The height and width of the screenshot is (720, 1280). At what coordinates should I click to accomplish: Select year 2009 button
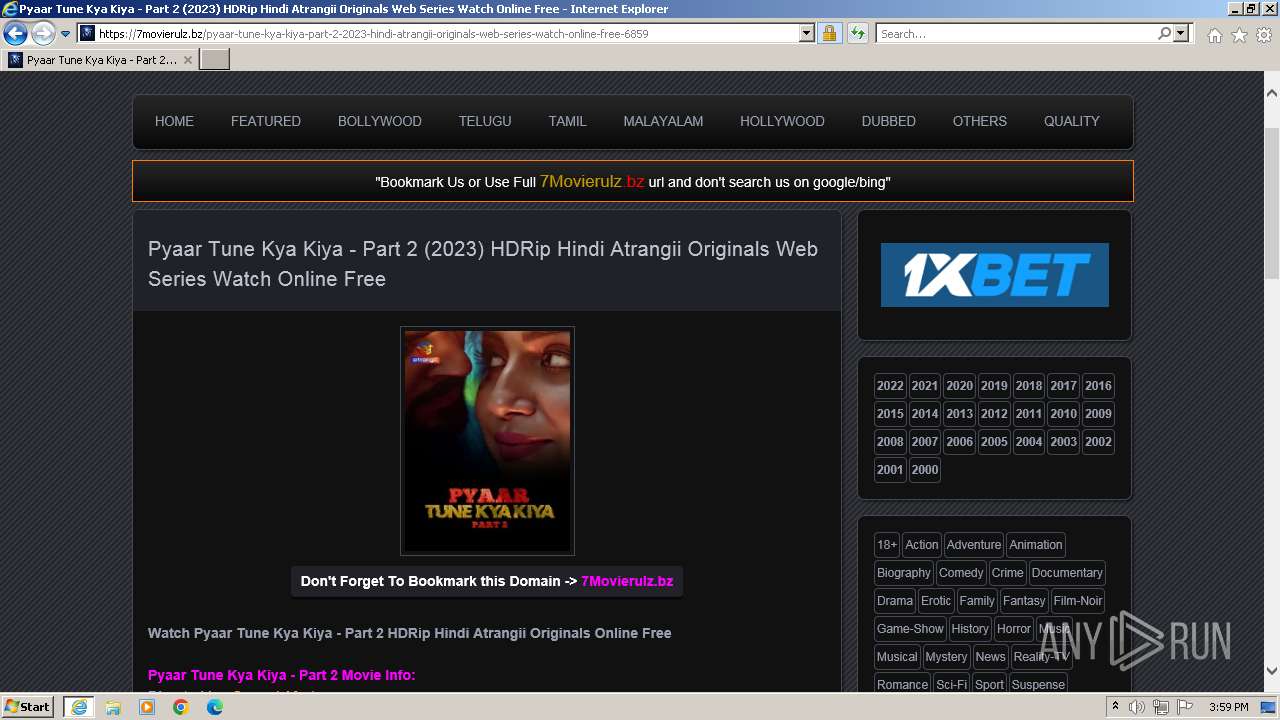(x=1098, y=414)
